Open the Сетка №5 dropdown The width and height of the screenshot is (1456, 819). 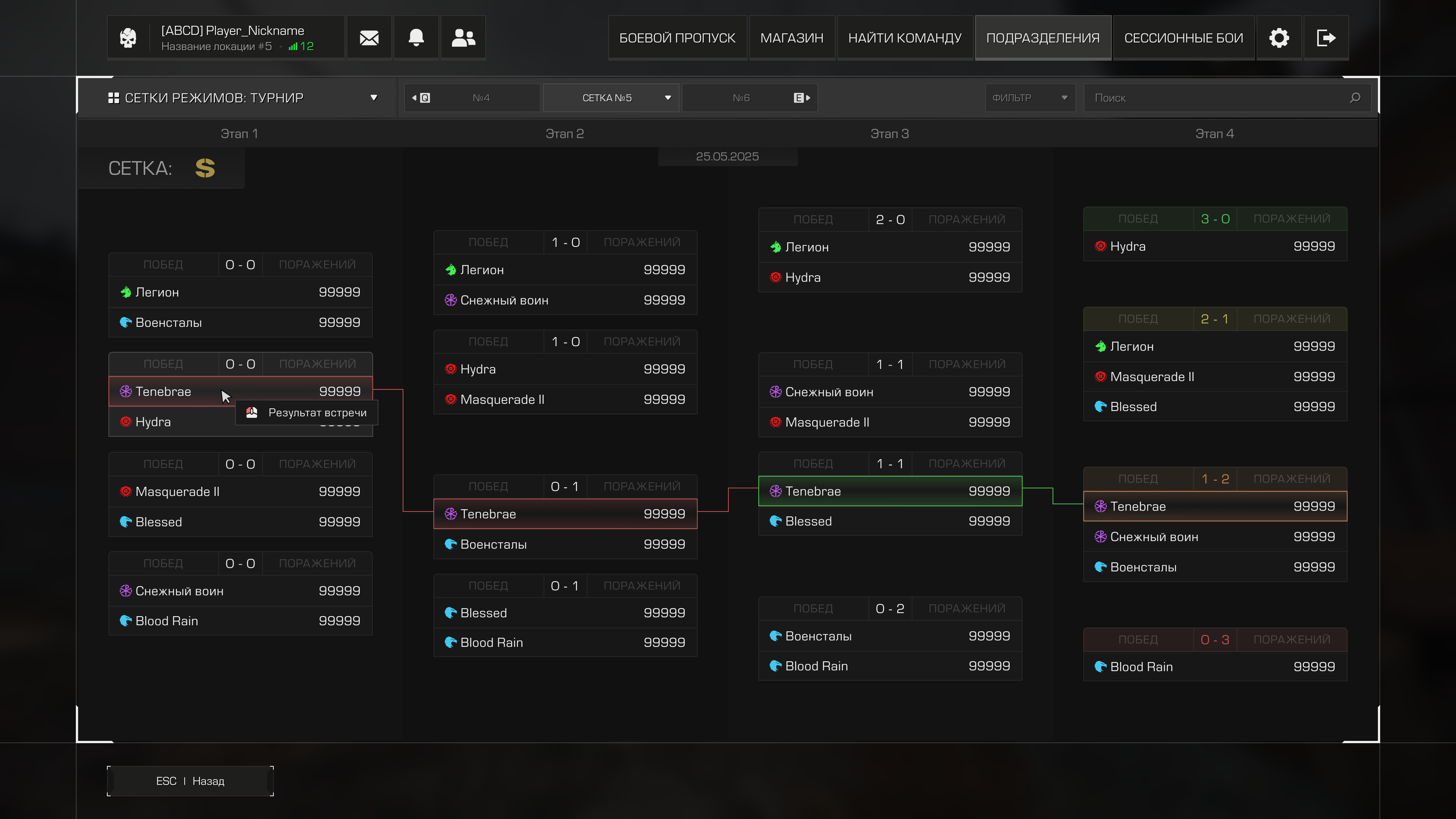point(610,98)
